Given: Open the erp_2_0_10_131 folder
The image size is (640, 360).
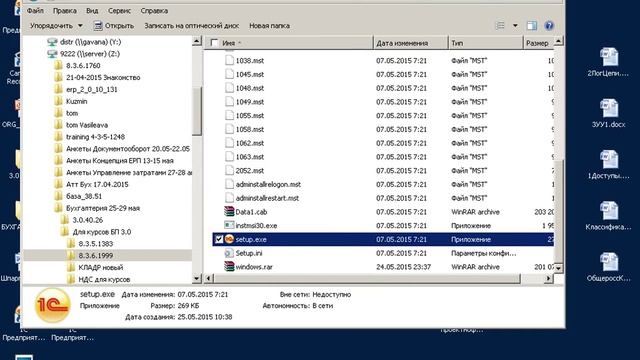Looking at the screenshot, I should click(86, 89).
